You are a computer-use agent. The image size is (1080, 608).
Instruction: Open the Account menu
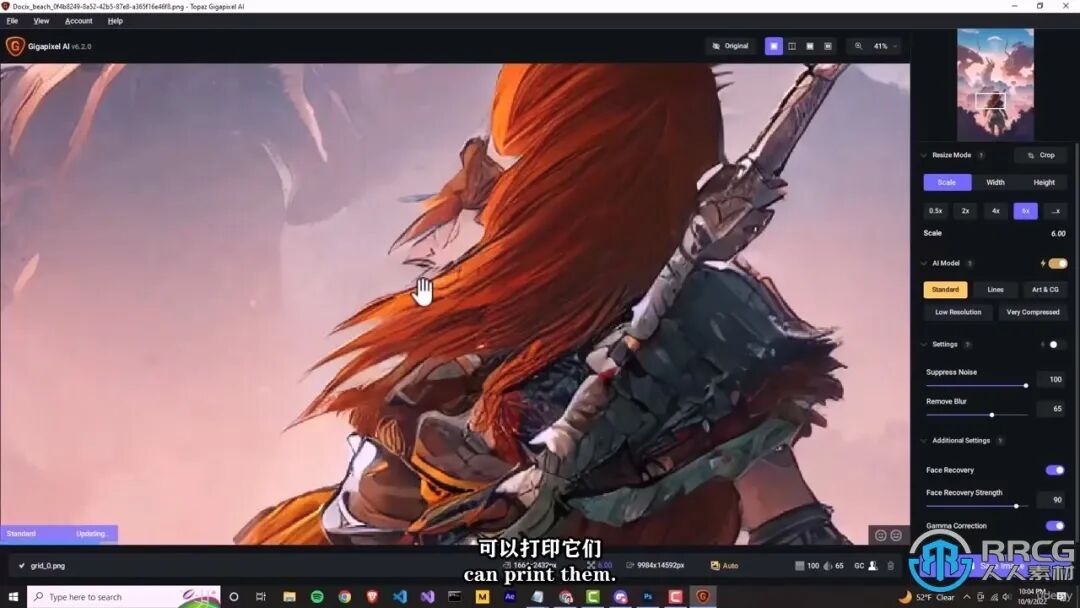coord(79,21)
